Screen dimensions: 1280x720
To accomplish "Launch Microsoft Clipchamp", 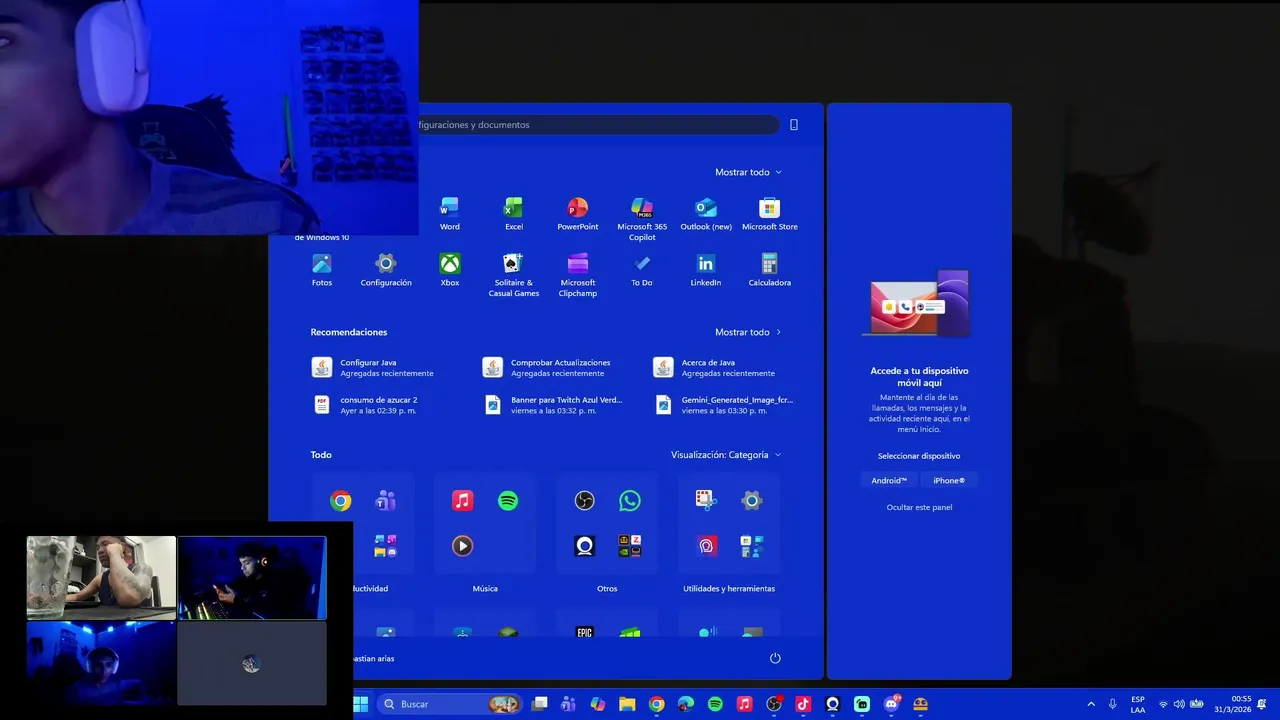I will pos(578,275).
